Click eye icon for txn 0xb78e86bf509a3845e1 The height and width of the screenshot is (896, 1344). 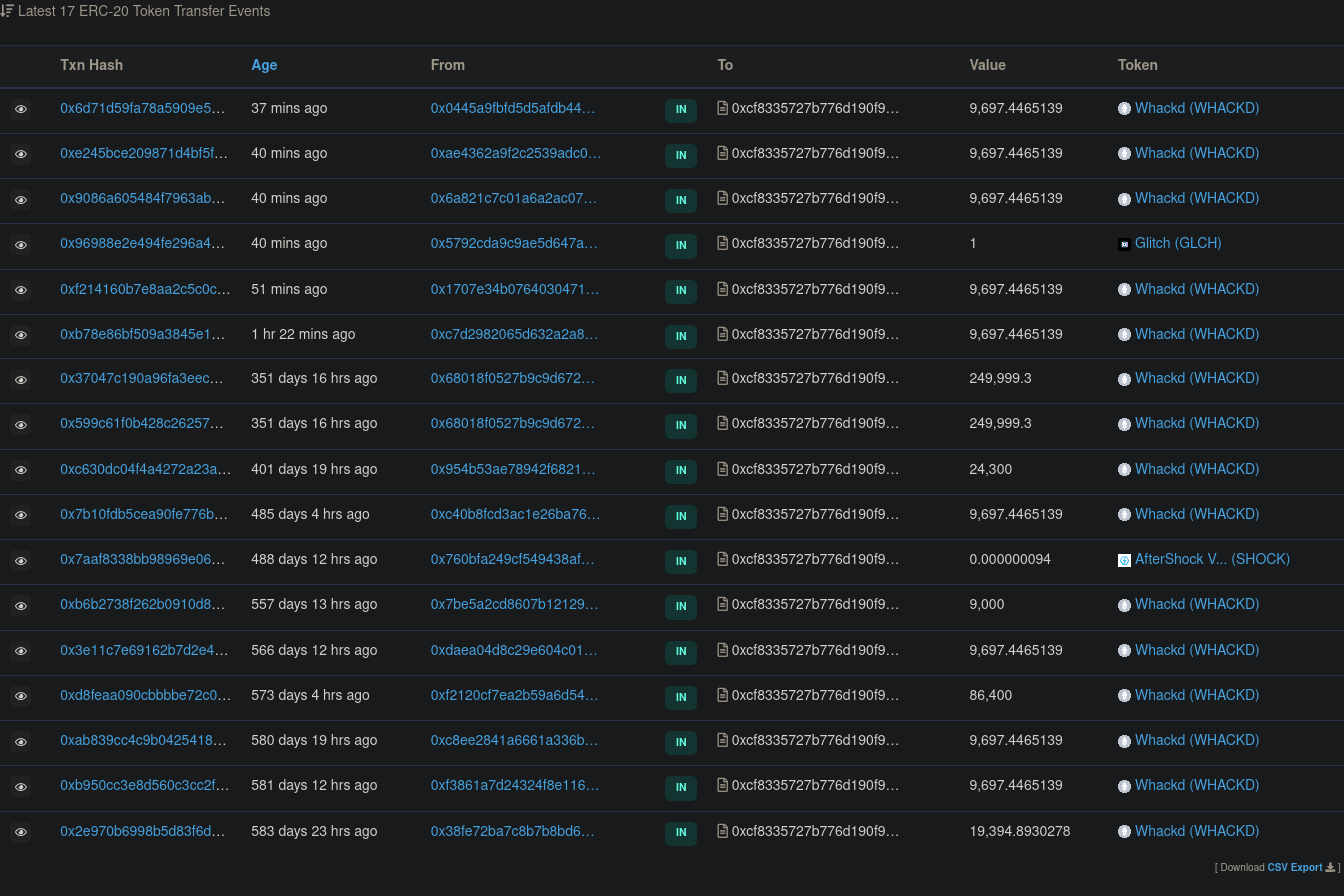tap(20, 336)
